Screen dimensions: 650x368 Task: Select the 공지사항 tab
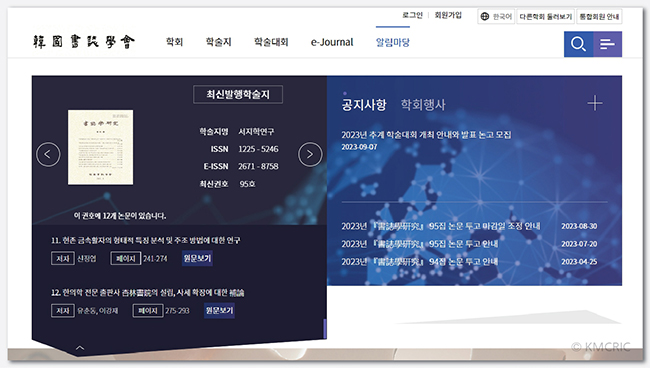(364, 104)
